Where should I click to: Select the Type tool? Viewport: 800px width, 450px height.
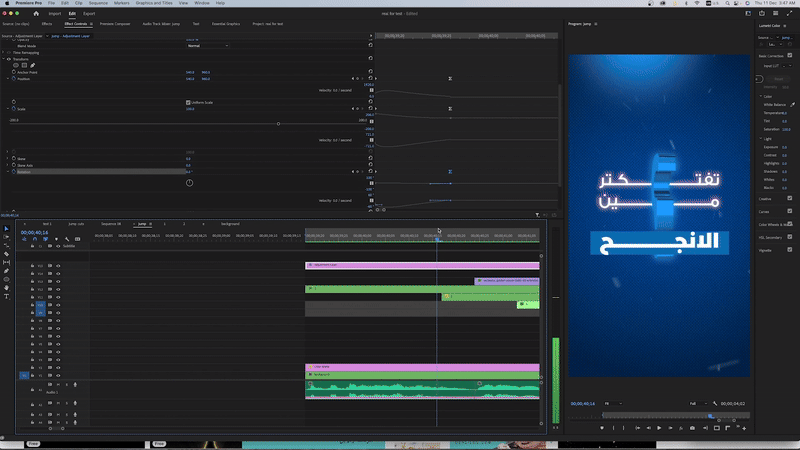pyautogui.click(x=6, y=297)
